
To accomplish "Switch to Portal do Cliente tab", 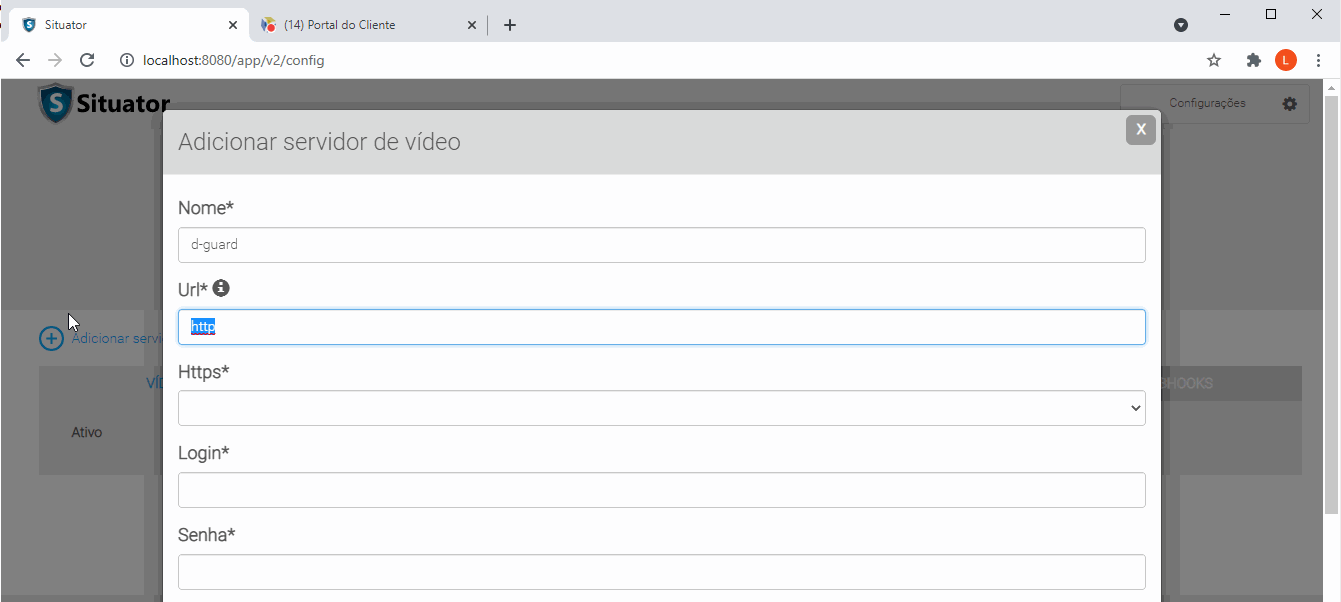I will tap(340, 25).
